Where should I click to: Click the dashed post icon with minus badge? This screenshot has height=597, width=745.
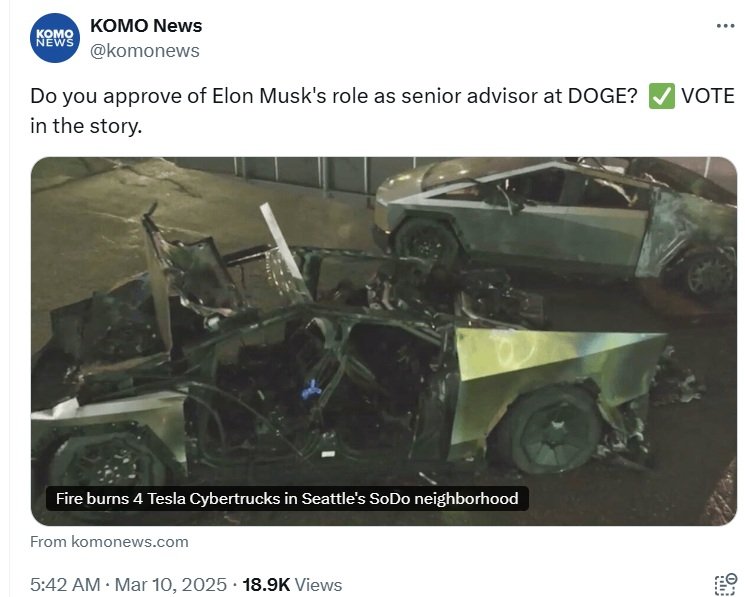pyautogui.click(x=725, y=585)
